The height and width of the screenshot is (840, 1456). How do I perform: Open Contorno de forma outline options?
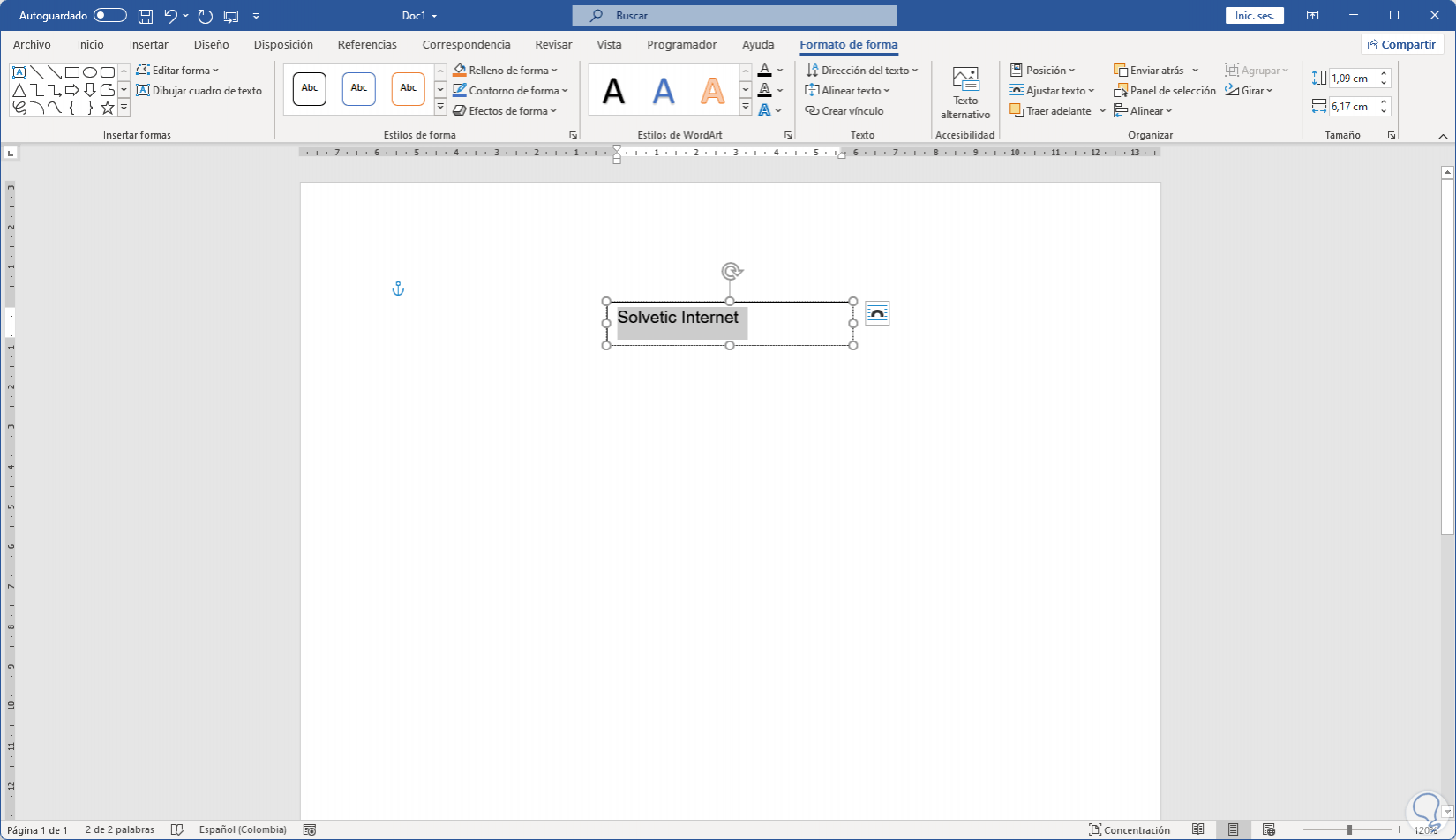[x=510, y=91]
